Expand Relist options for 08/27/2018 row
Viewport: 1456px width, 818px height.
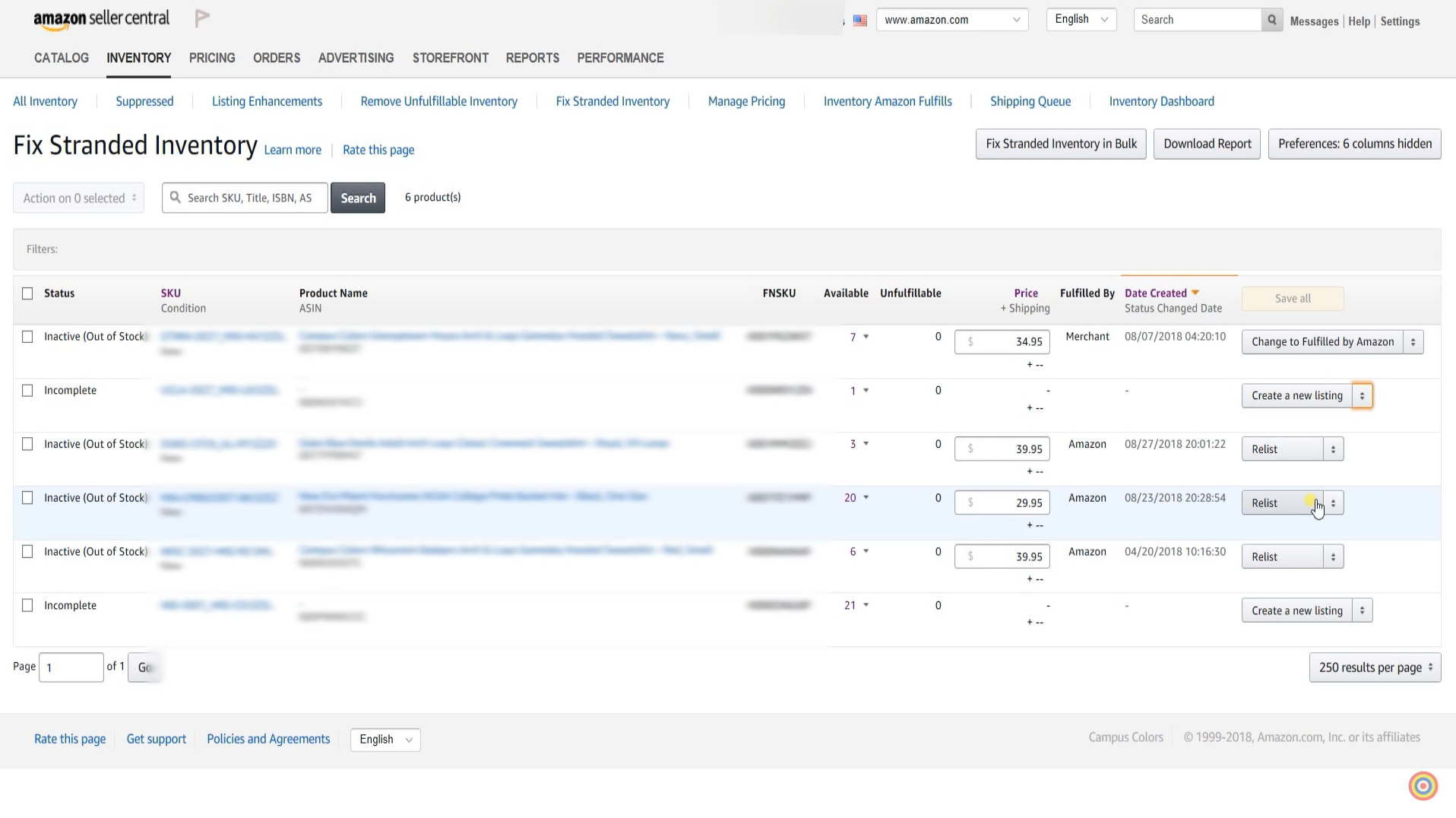pyautogui.click(x=1334, y=449)
